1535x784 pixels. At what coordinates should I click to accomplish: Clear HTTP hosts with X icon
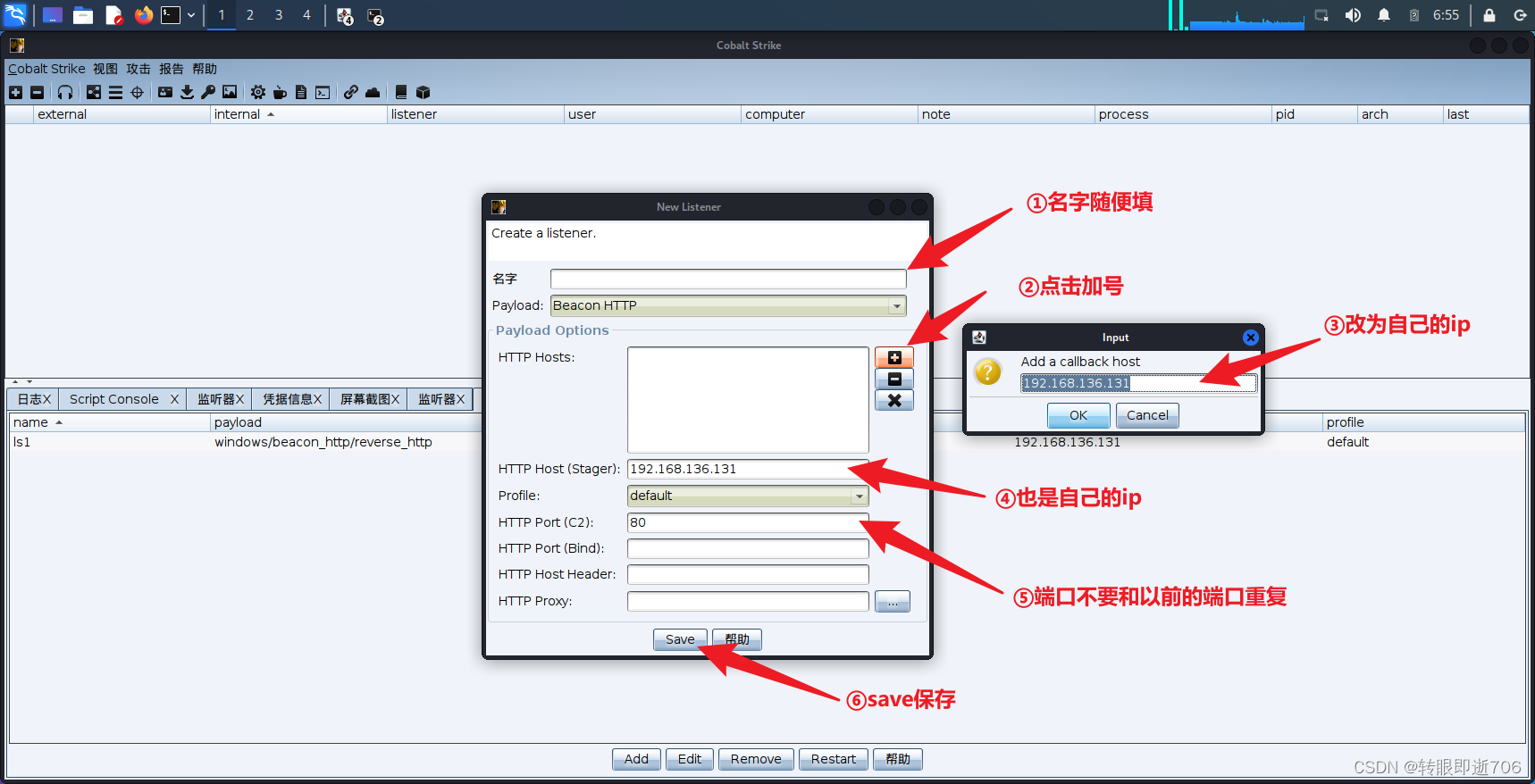pos(894,400)
